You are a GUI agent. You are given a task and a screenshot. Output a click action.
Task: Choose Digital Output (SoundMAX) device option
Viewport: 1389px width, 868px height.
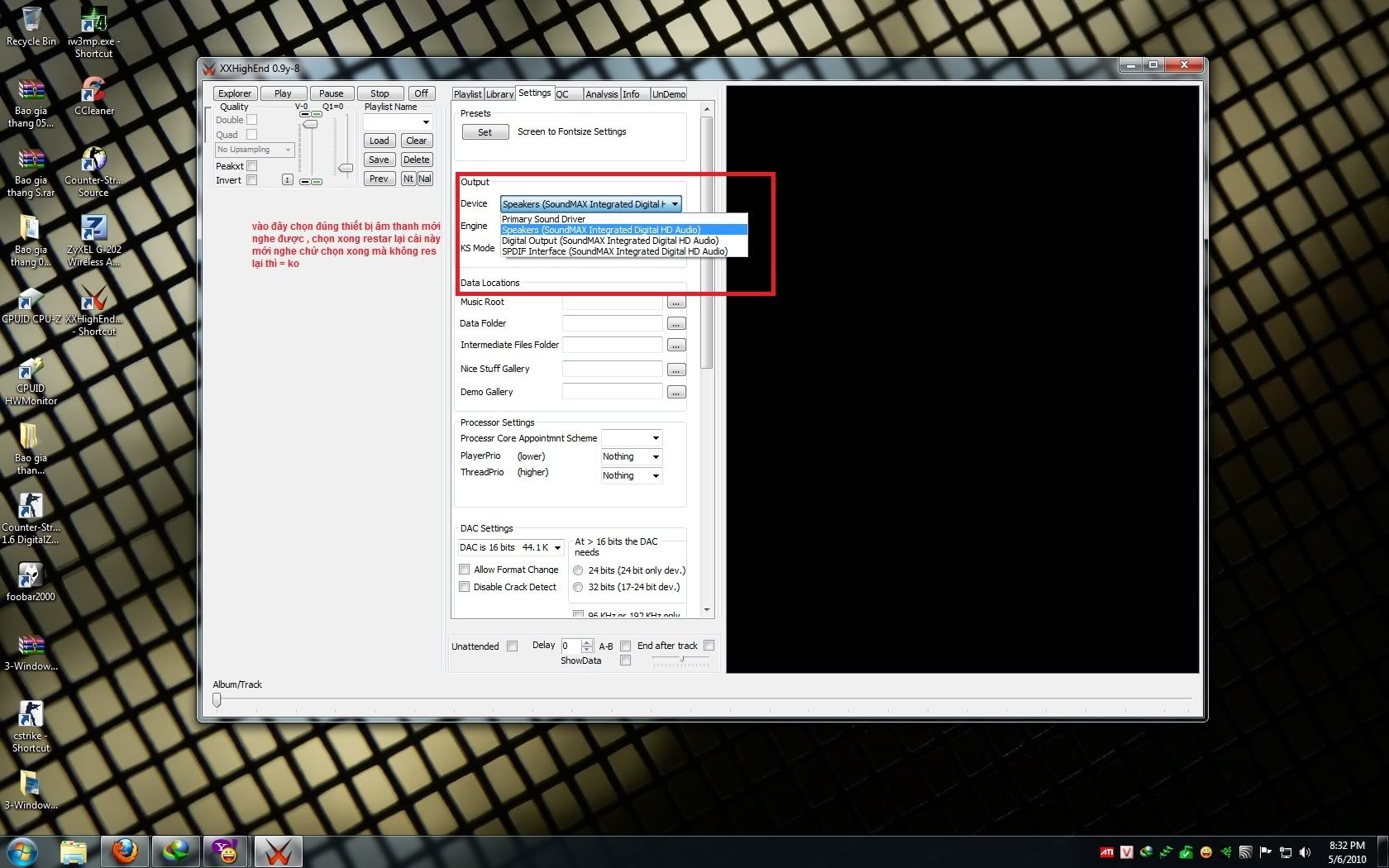(x=624, y=241)
